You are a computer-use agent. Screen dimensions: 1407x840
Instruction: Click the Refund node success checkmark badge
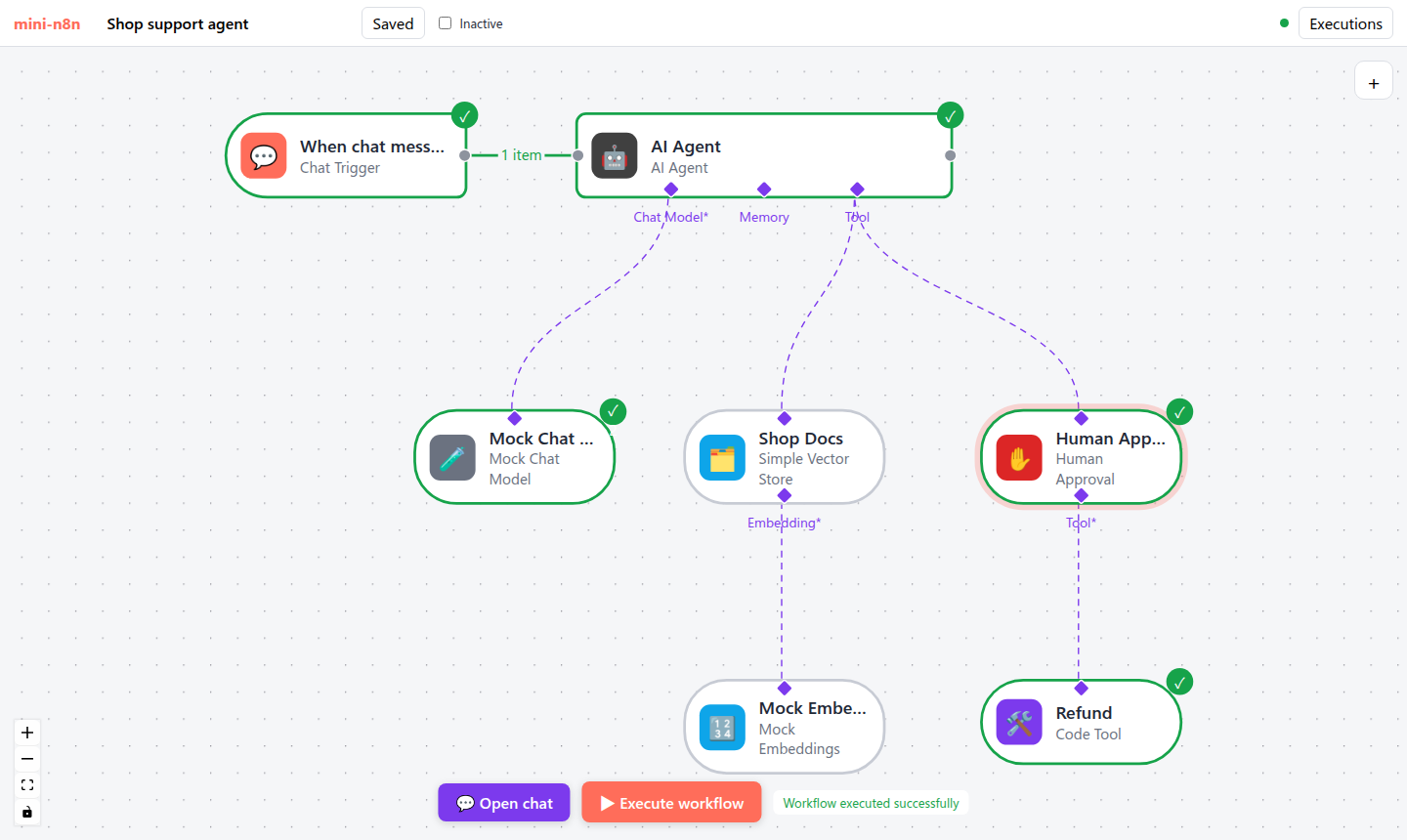point(1179,682)
